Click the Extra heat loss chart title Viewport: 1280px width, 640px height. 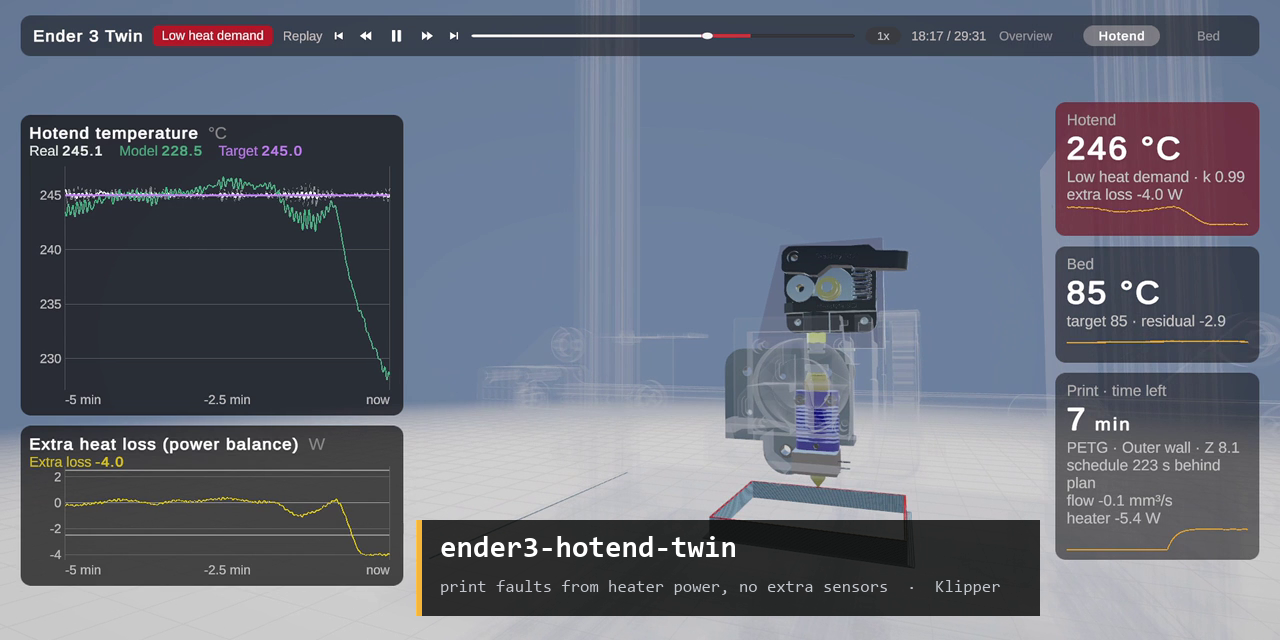coord(163,444)
